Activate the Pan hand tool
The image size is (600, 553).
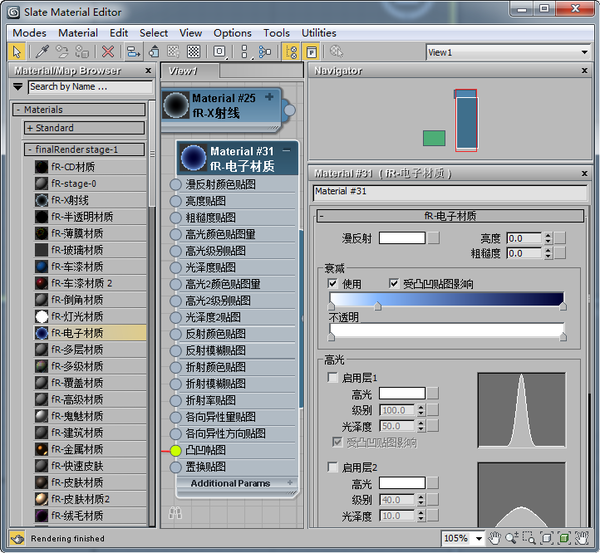click(x=494, y=539)
